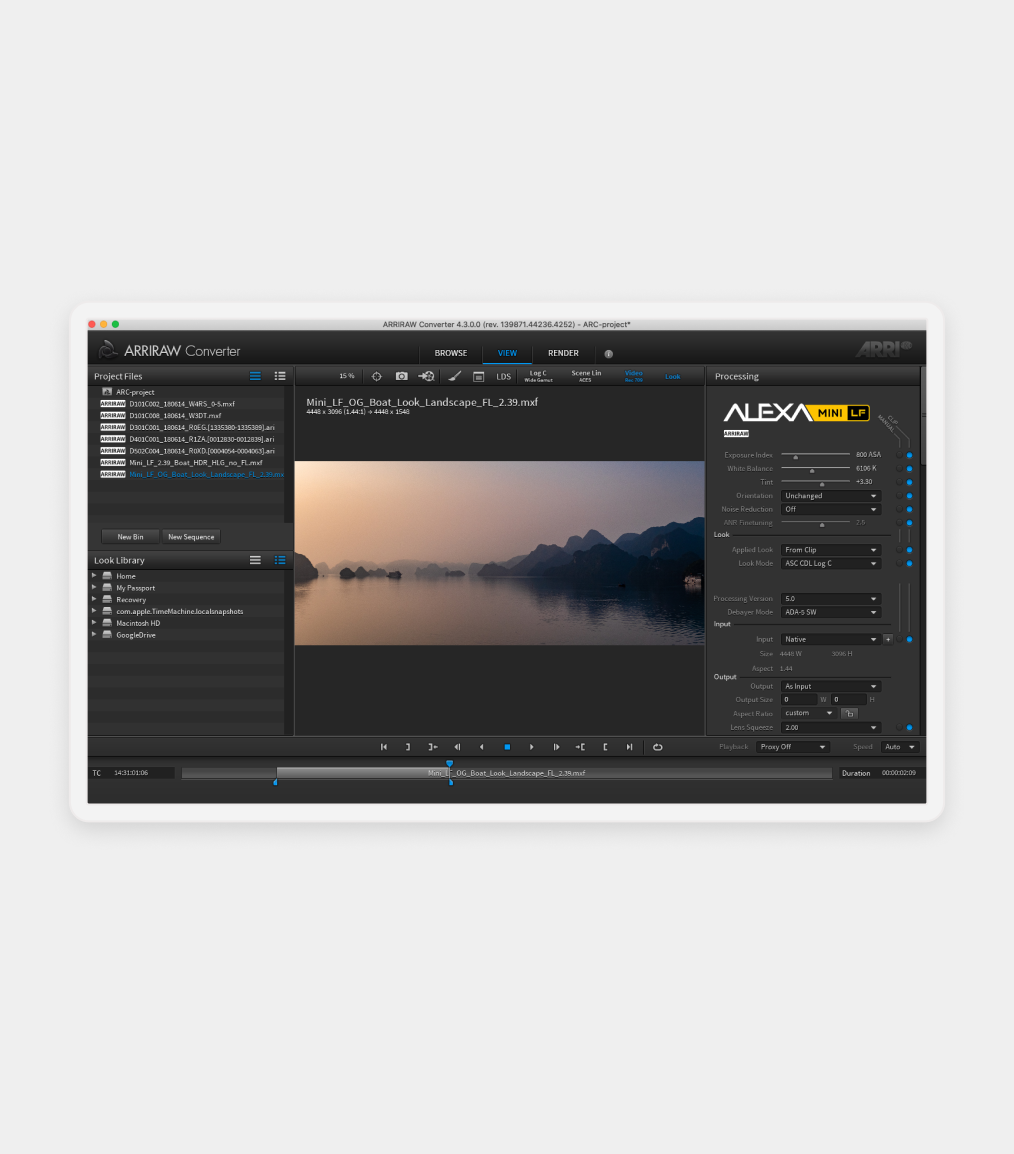Image resolution: width=1014 pixels, height=1154 pixels.
Task: Open the Processing Version dropdown
Action: pos(831,599)
